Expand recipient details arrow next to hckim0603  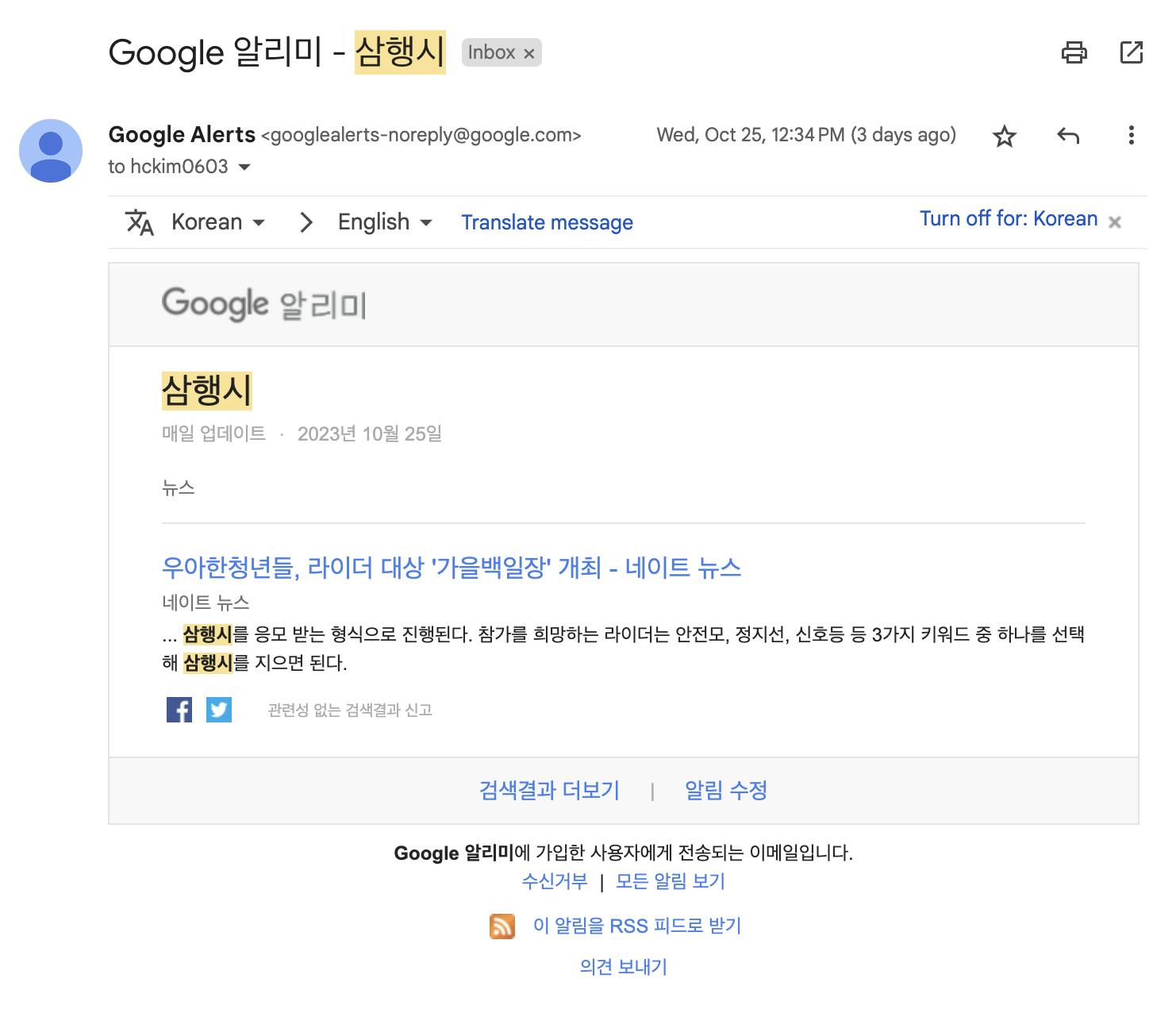click(244, 167)
